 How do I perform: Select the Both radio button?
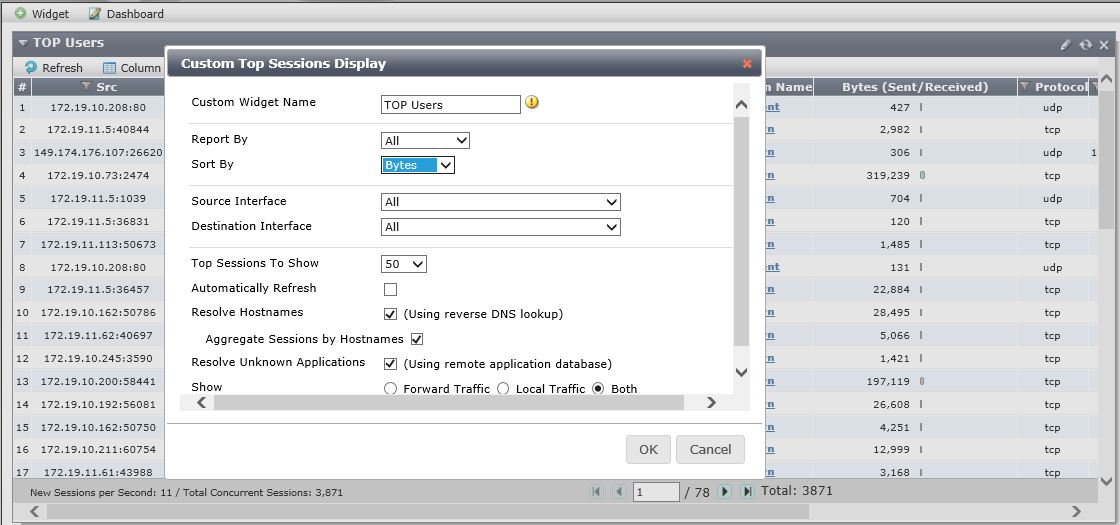(x=598, y=389)
